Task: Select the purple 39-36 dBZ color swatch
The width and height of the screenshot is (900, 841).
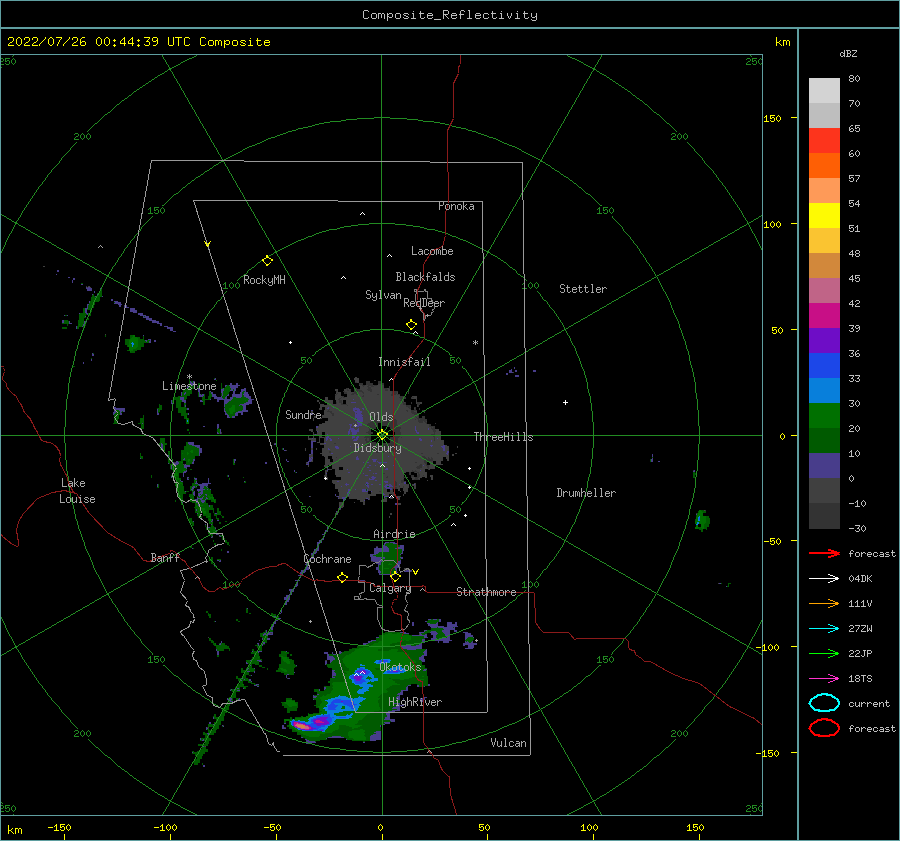Action: 824,341
